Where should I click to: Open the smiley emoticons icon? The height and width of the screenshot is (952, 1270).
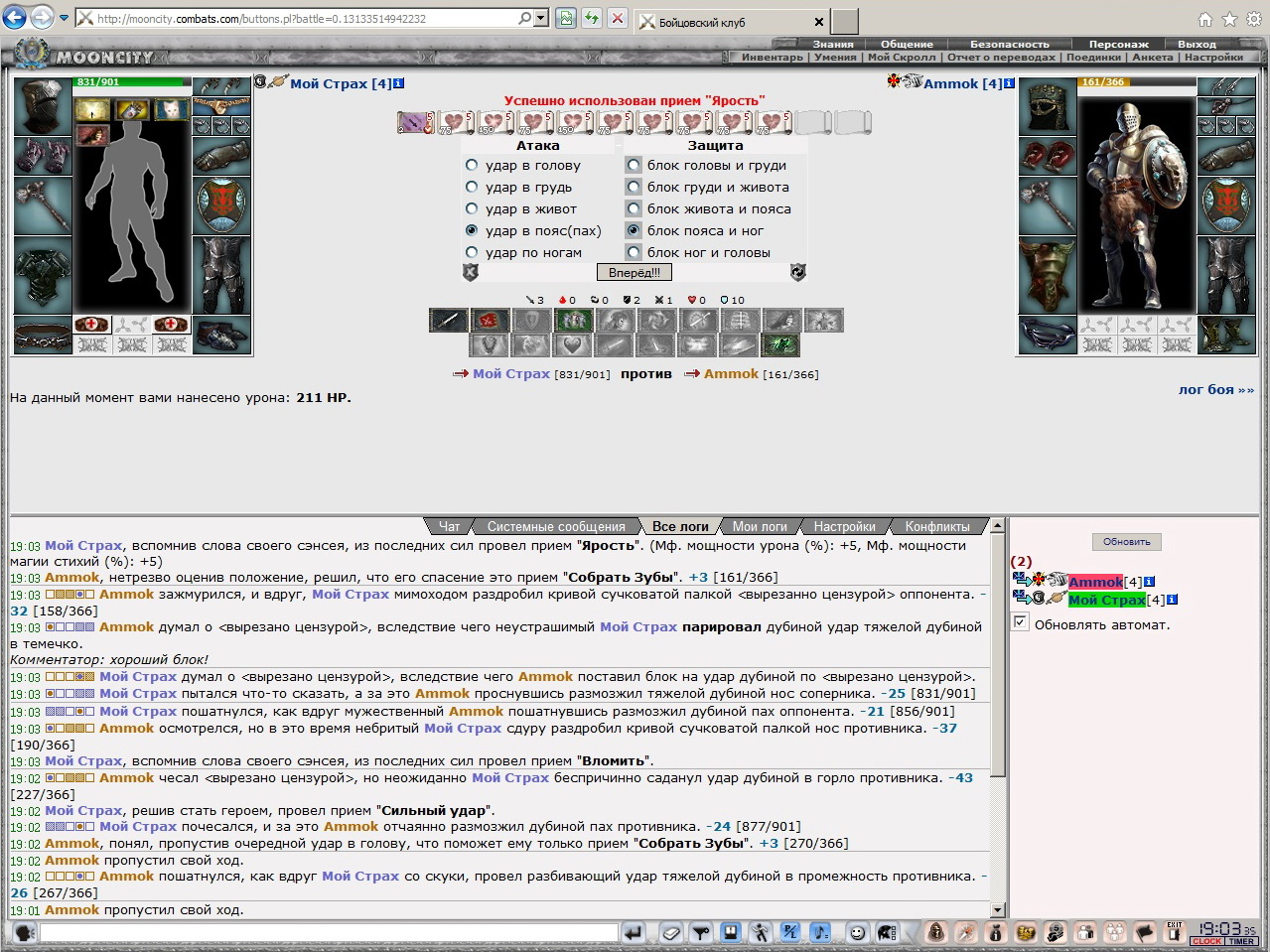857,932
